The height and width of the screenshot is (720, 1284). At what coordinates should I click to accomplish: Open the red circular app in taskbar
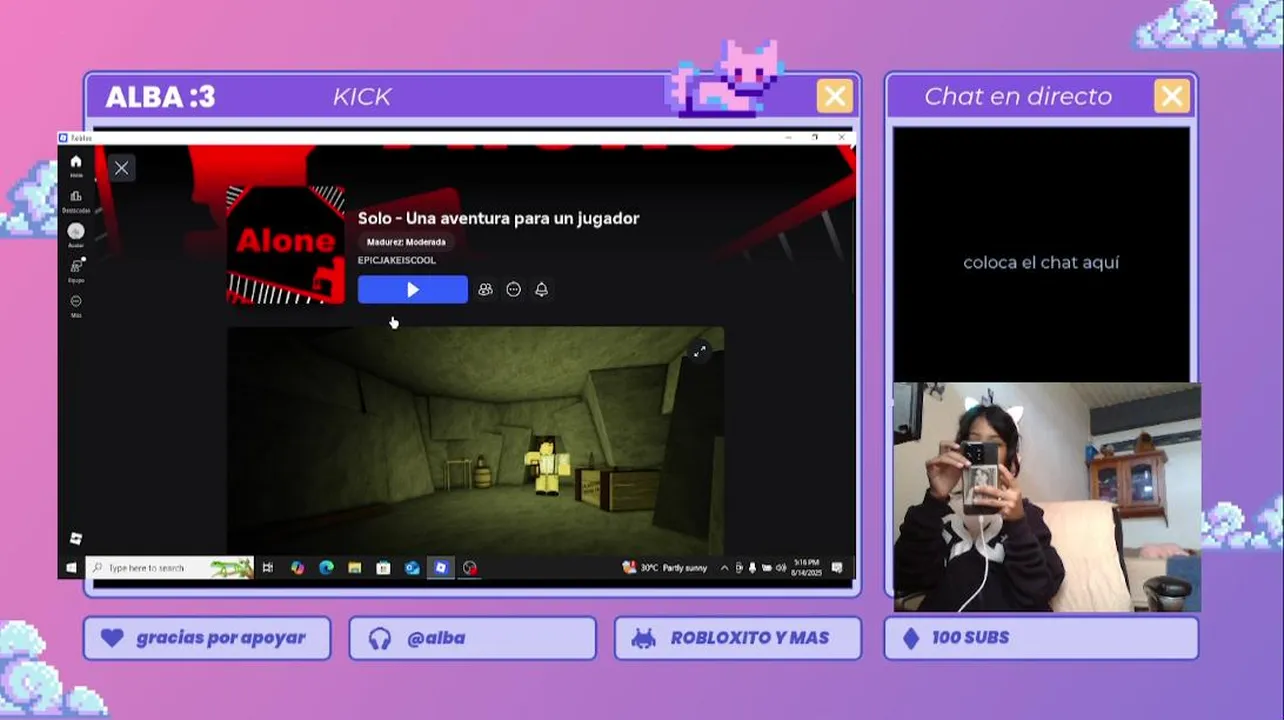coord(470,567)
